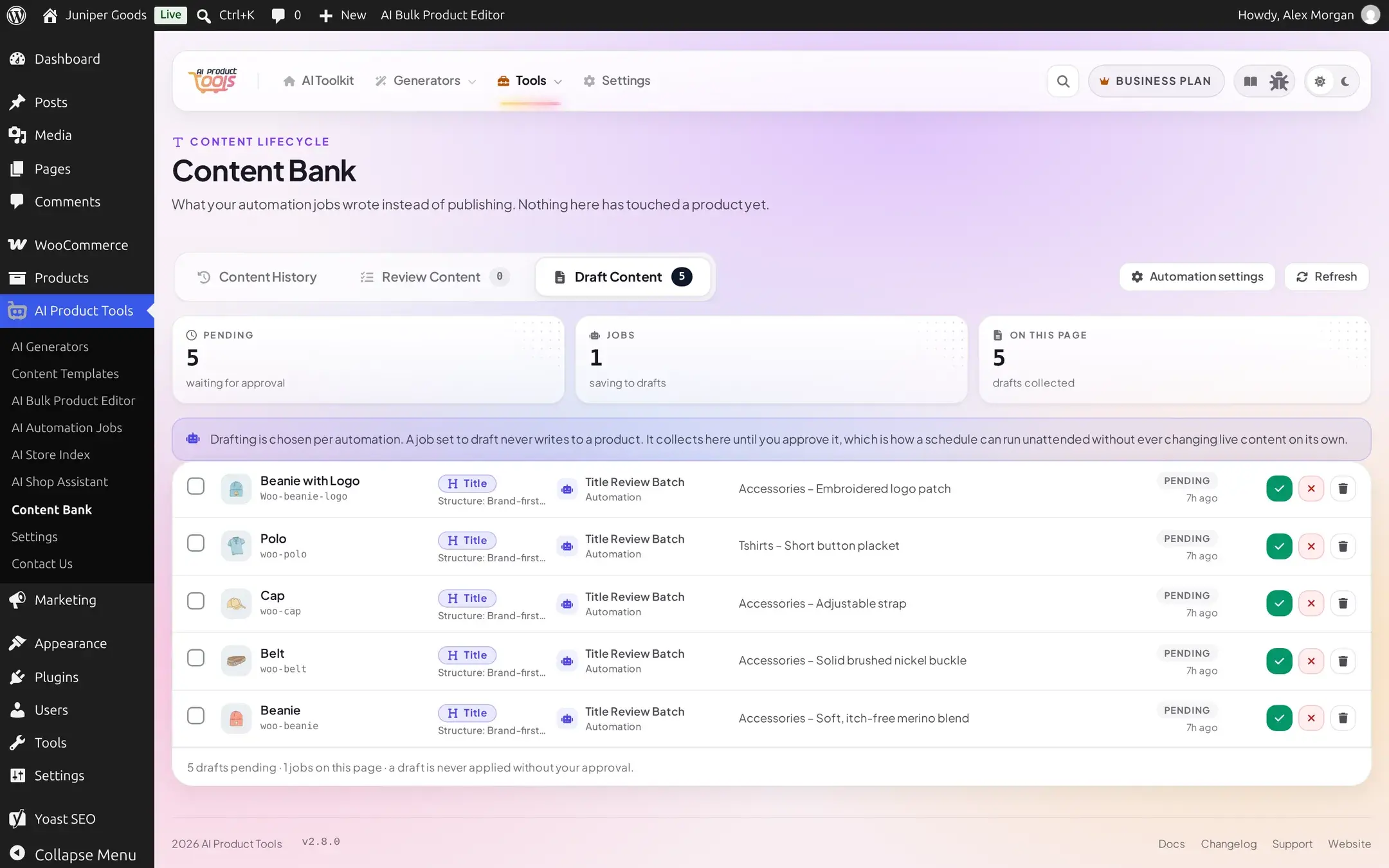Image resolution: width=1389 pixels, height=868 pixels.
Task: Refresh the draft list
Action: [x=1327, y=277]
